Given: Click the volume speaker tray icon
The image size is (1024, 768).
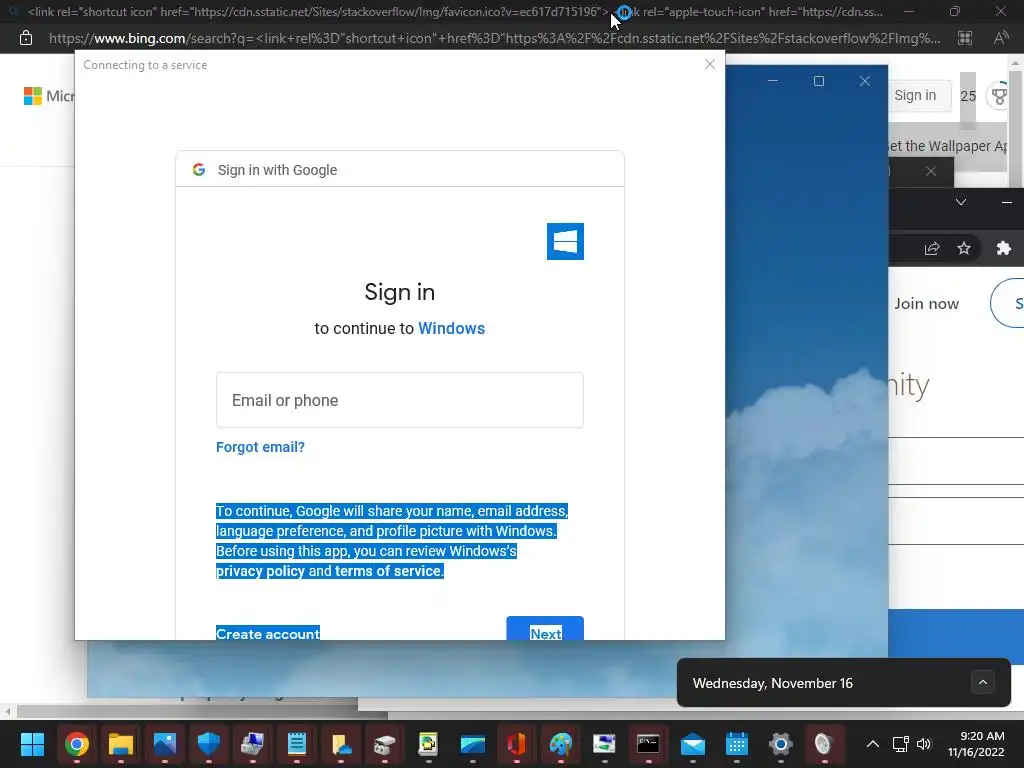Looking at the screenshot, I should point(923,744).
